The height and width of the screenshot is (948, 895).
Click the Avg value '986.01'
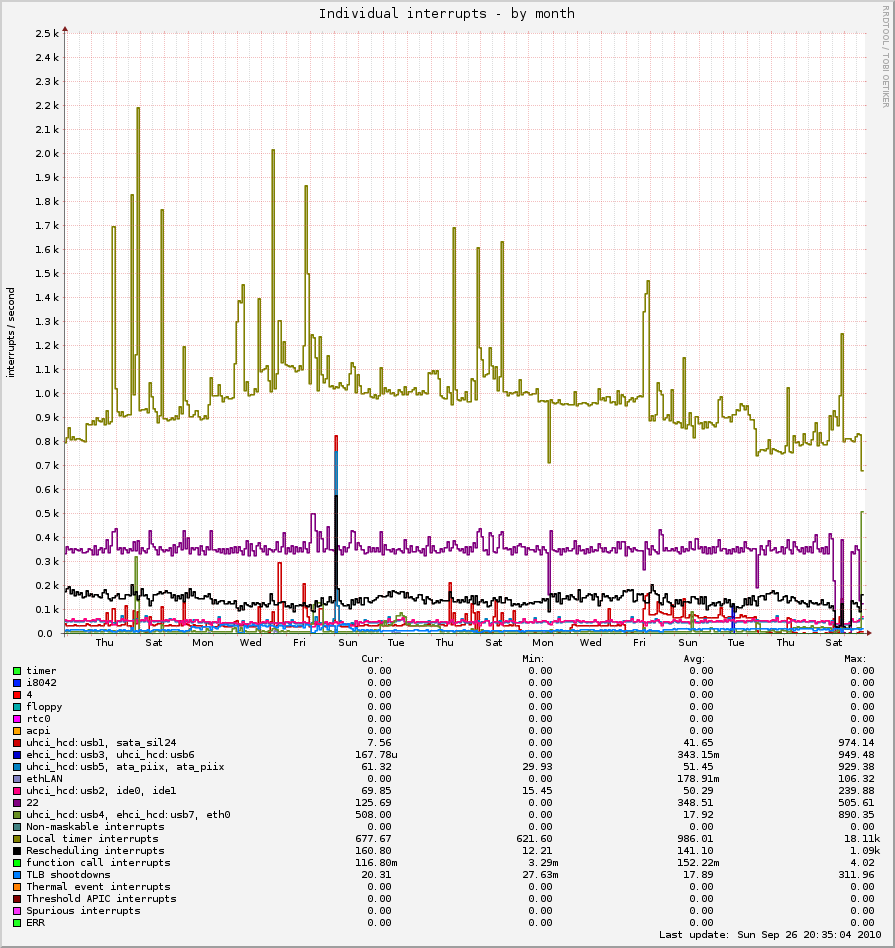coord(695,839)
